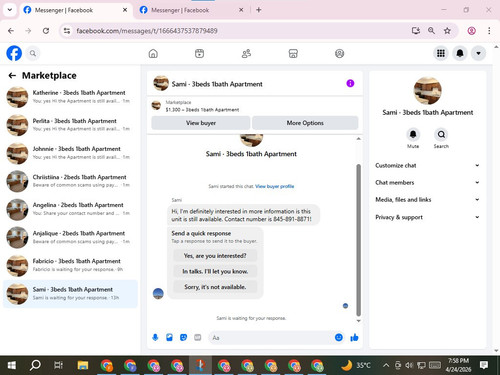This screenshot has height=375, width=500.
Task: Open the Sami profile picture in right panel
Action: point(427,91)
